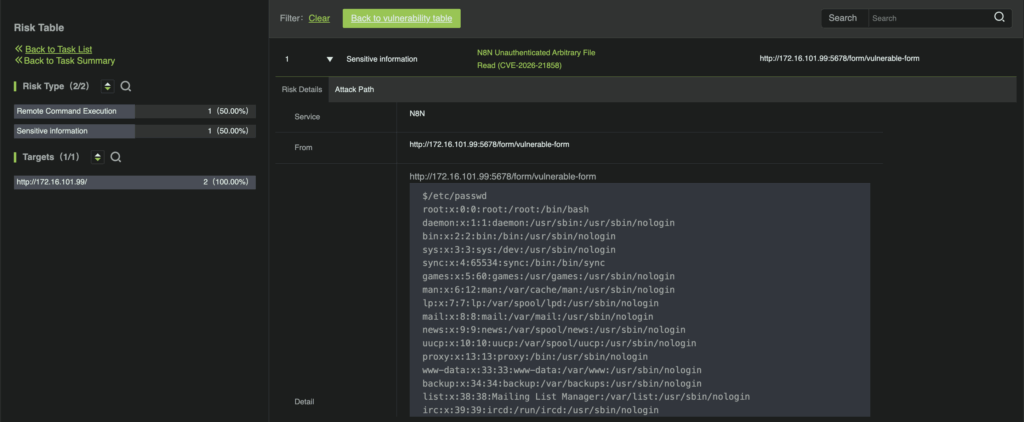The image size is (1024, 422).
Task: Clear the active filter
Action: pos(319,18)
